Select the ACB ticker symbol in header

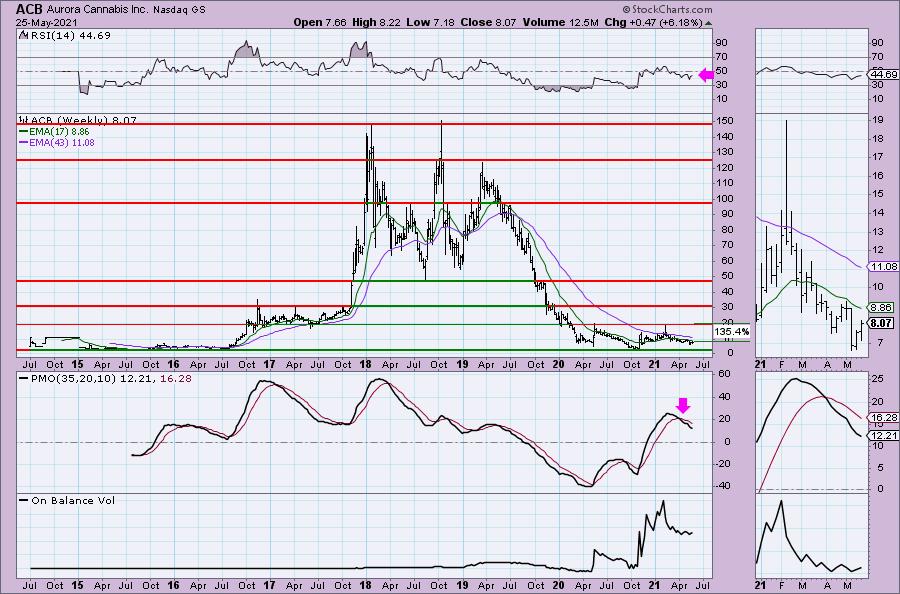click(28, 9)
